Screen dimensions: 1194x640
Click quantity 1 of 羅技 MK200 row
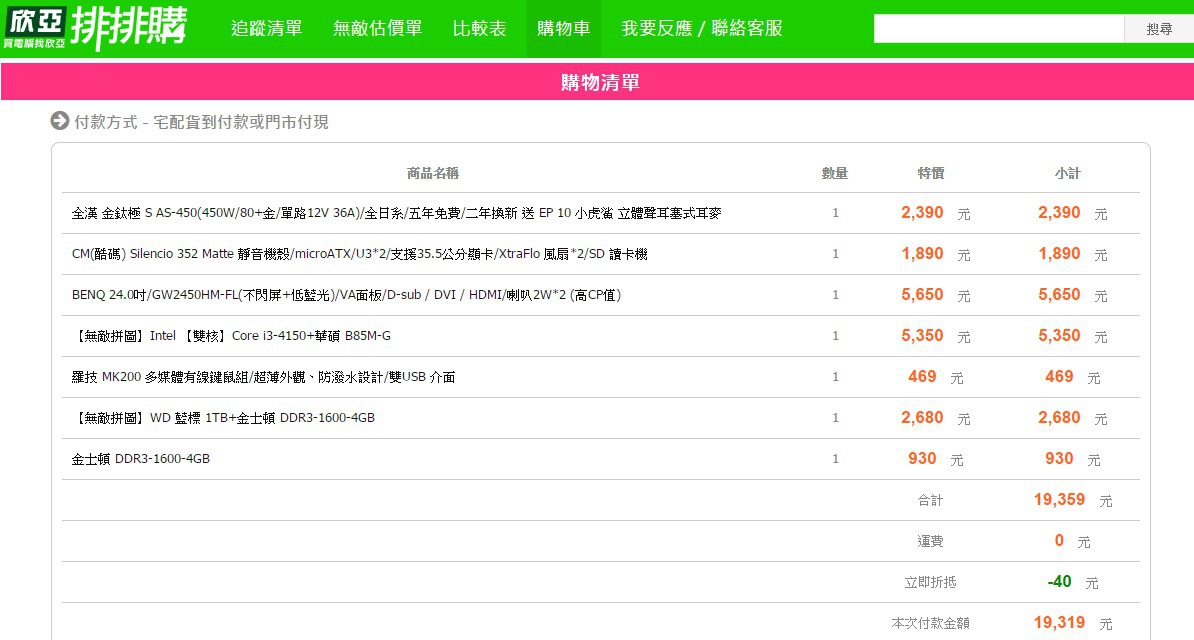coord(835,377)
